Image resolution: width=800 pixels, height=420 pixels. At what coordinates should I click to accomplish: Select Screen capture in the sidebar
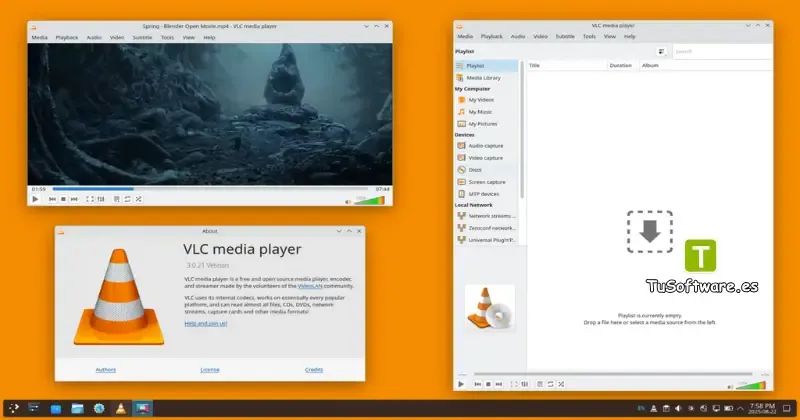[486, 182]
